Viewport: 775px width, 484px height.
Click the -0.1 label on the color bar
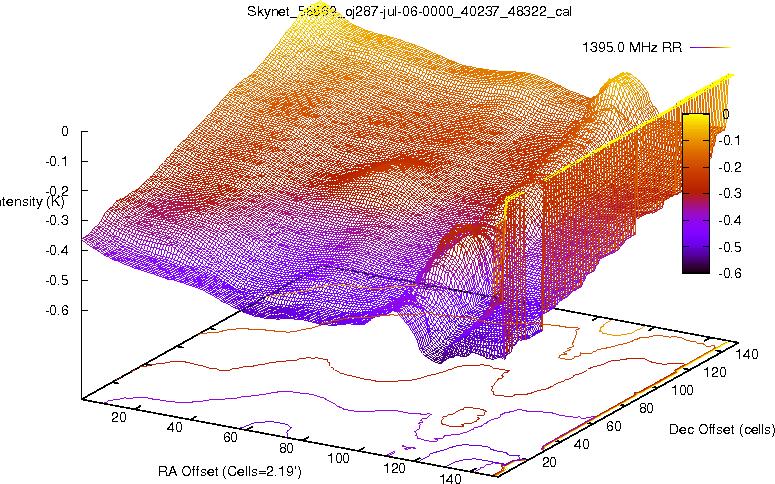point(730,140)
